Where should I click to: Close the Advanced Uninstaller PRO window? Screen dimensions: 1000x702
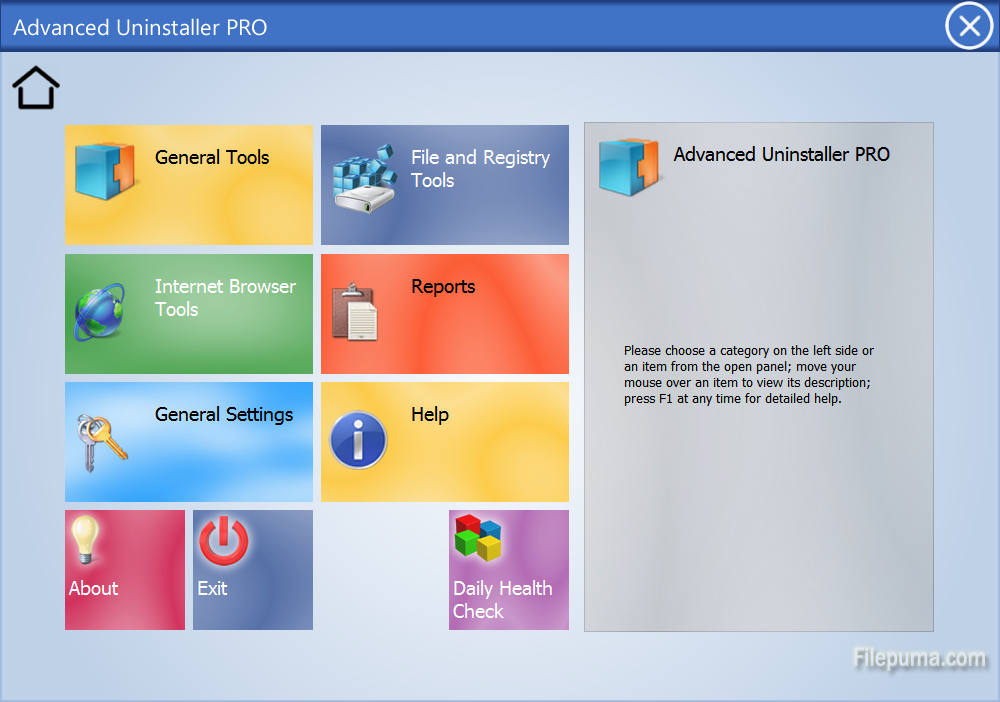[x=968, y=26]
